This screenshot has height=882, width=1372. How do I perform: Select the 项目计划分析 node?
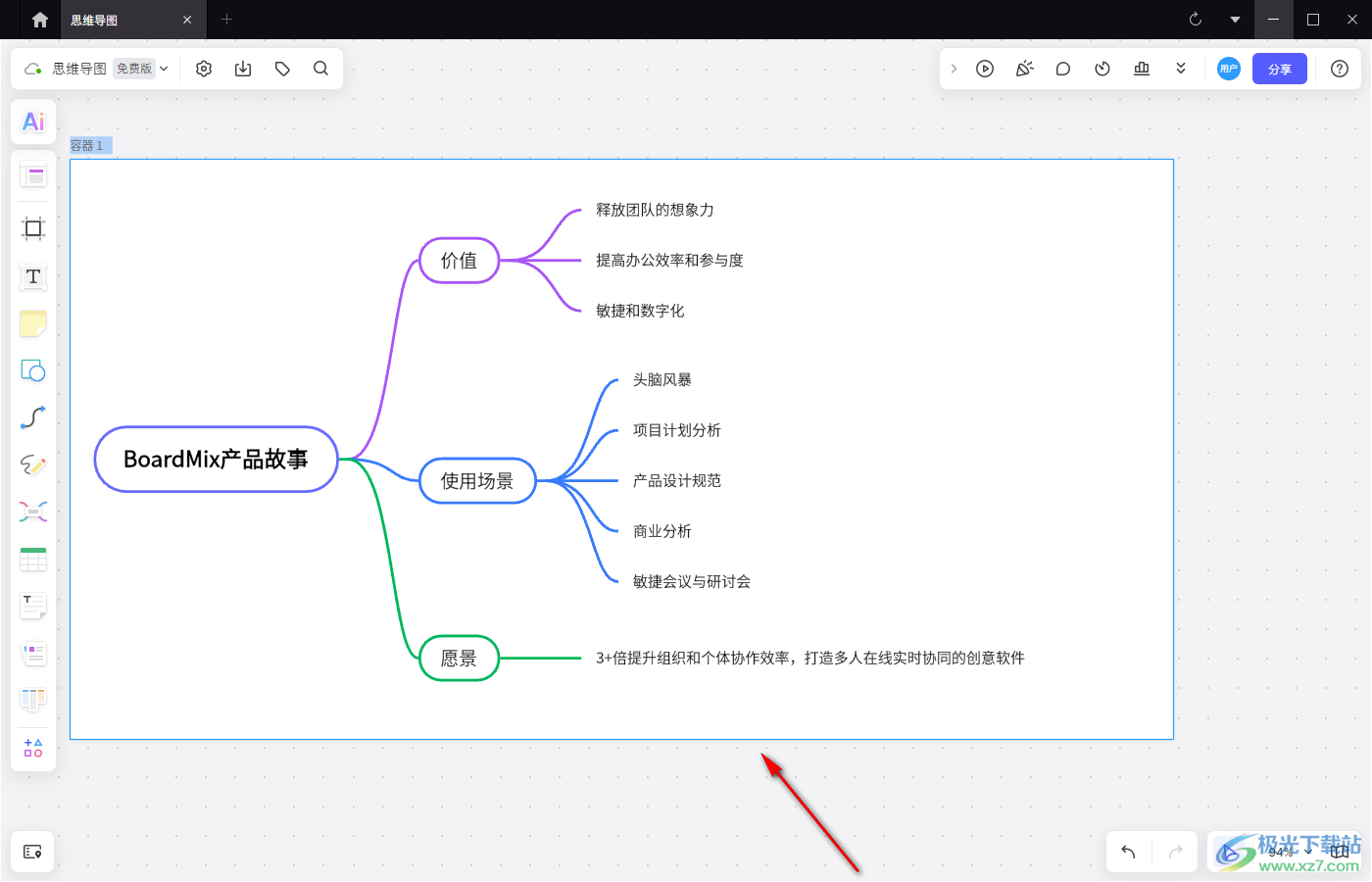(677, 430)
